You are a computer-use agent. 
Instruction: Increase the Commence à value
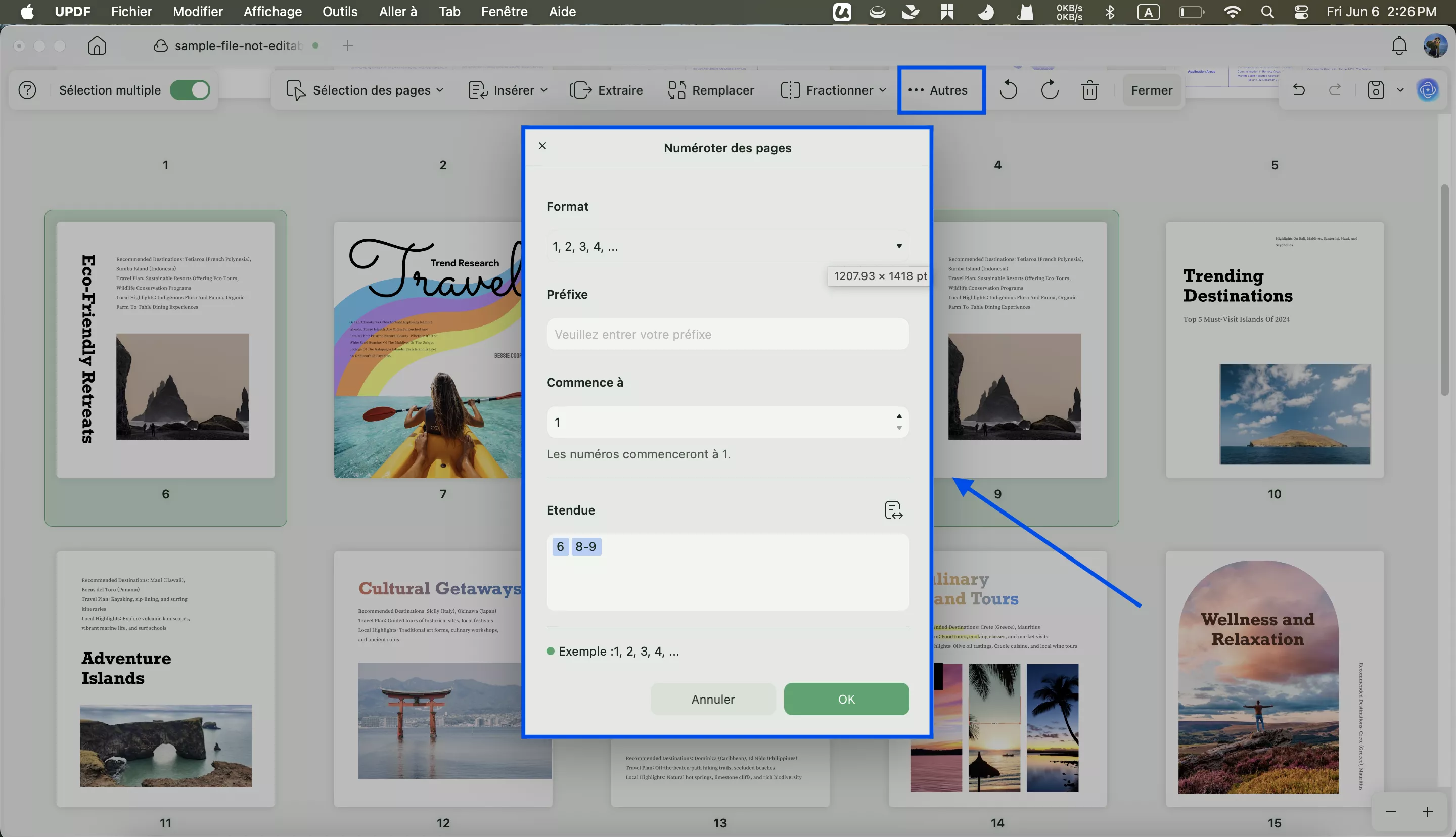pos(899,416)
